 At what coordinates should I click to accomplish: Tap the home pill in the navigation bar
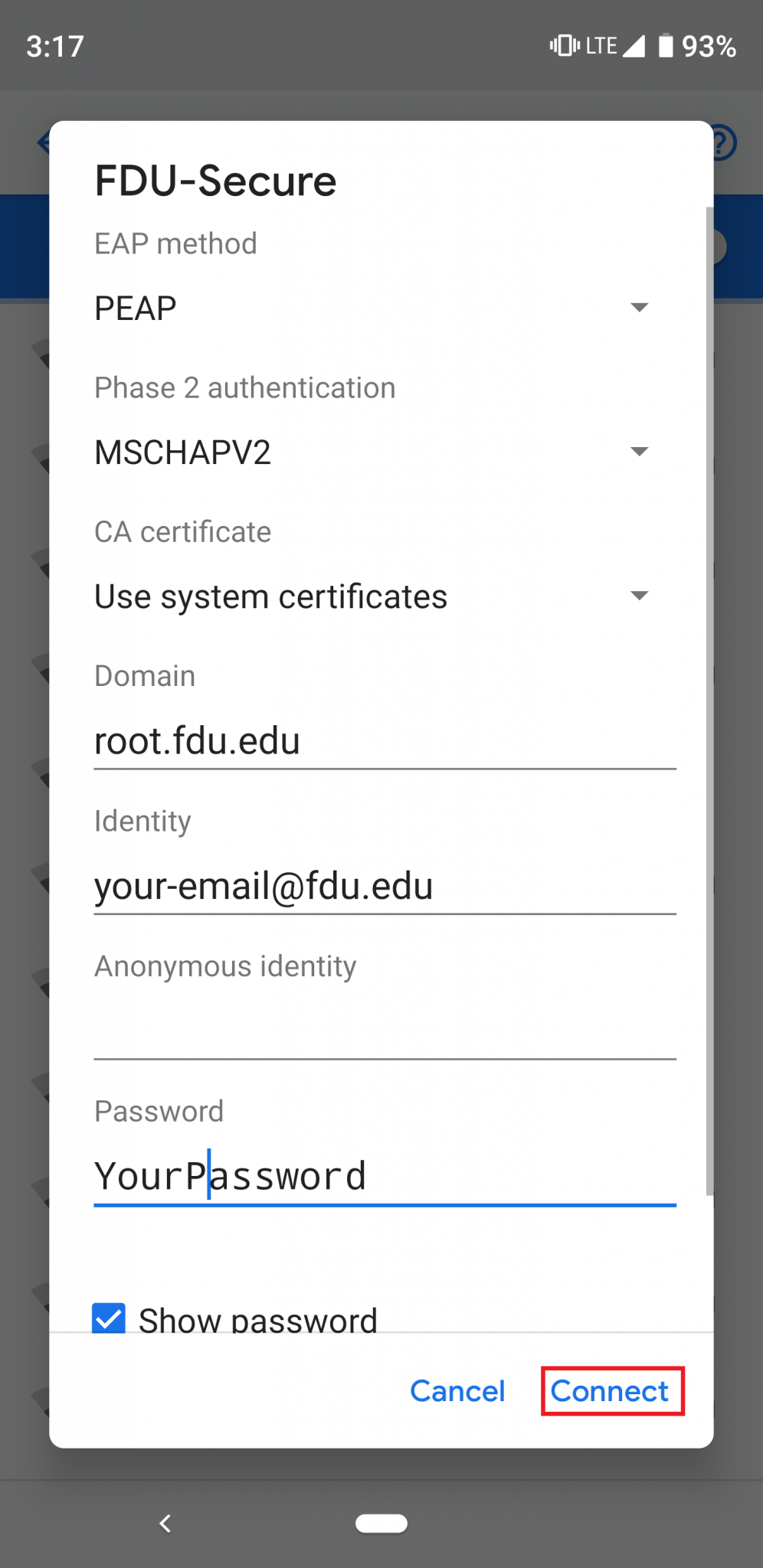click(381, 1524)
